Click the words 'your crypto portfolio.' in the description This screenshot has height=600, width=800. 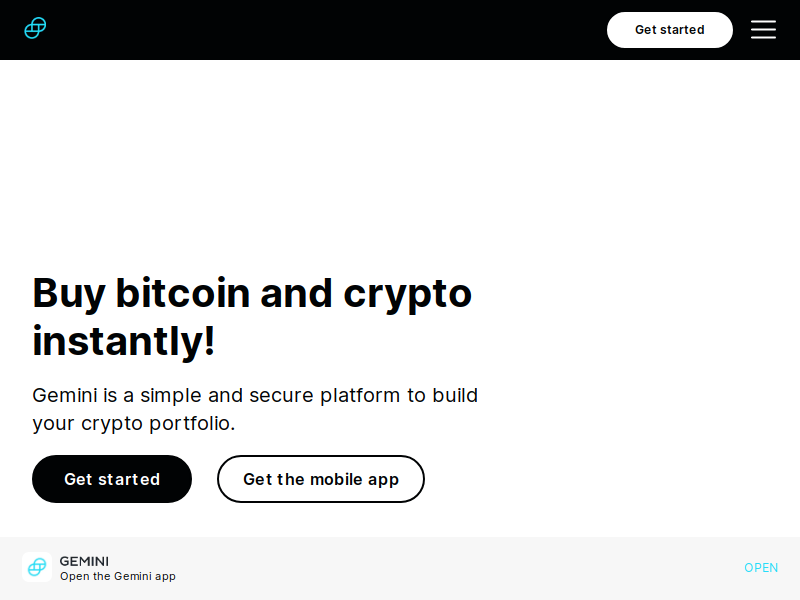134,423
